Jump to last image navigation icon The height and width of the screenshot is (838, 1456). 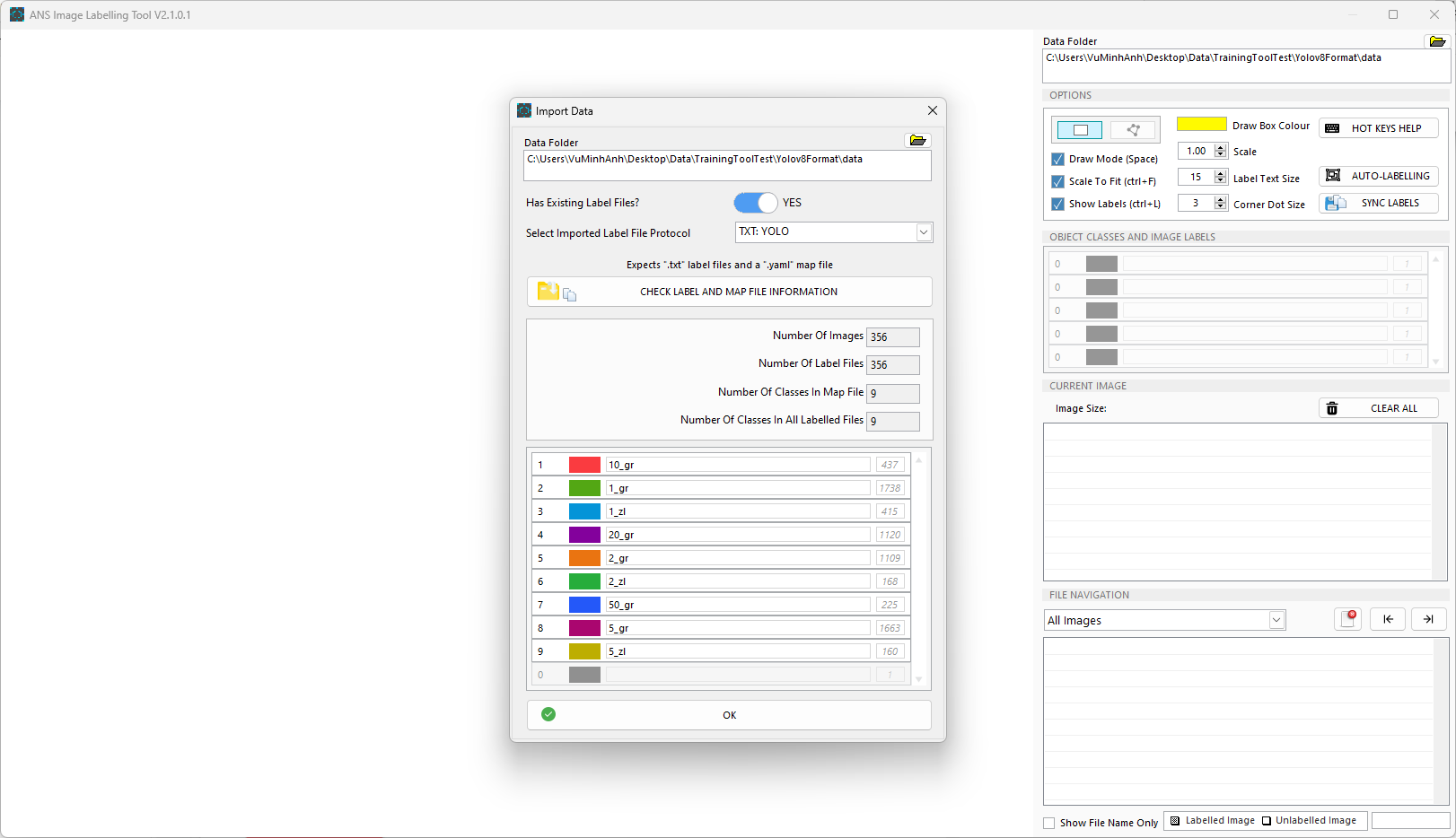coord(1428,619)
